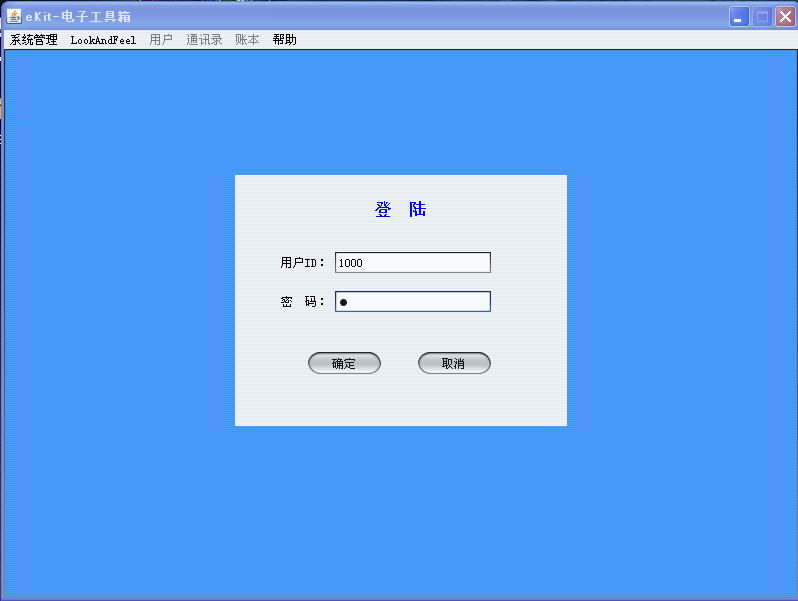
Task: Close the eKit-电子工具箱 window
Action: point(785,17)
